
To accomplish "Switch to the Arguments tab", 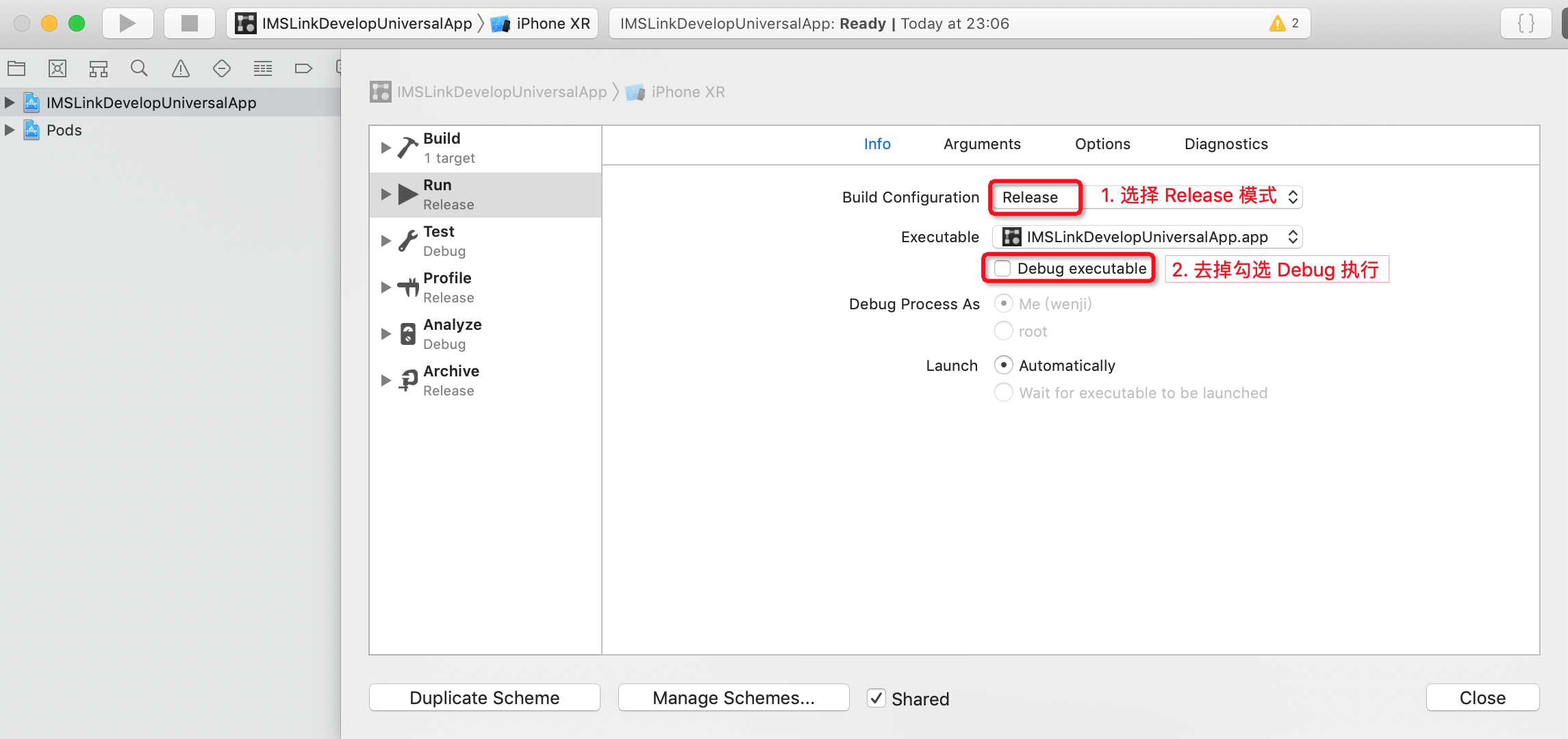I will [x=982, y=144].
